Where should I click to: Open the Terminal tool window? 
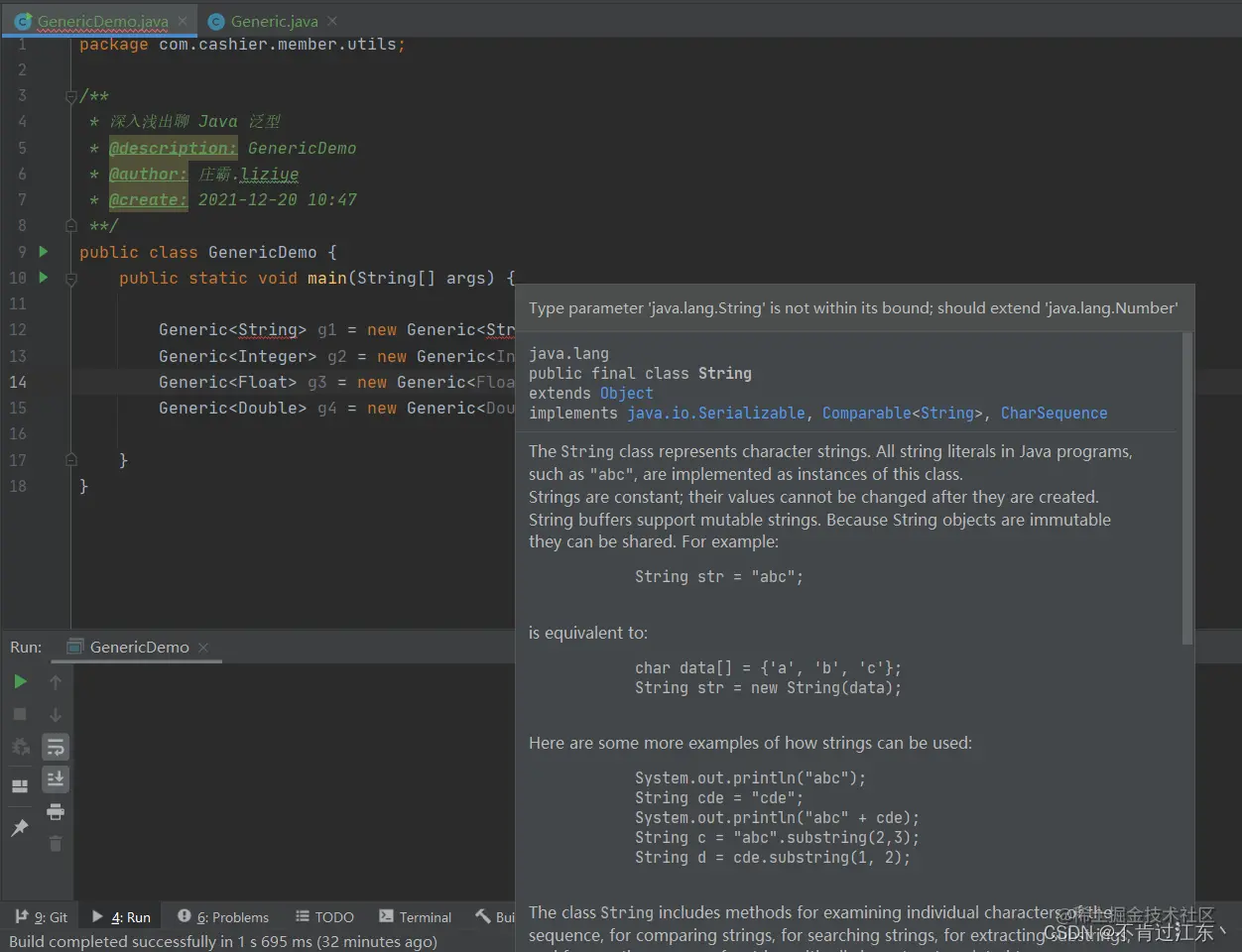[x=415, y=917]
